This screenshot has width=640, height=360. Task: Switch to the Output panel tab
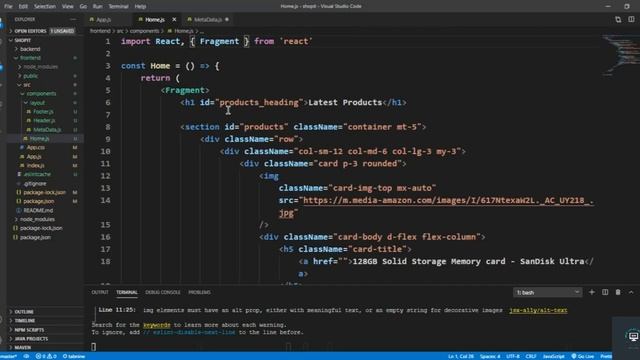tap(100, 292)
